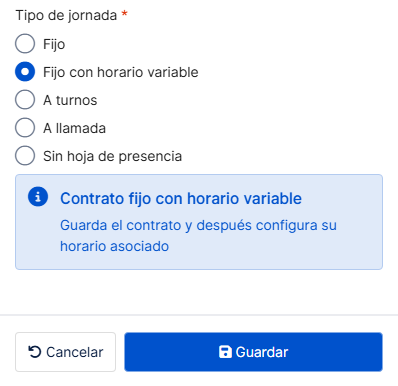Click the floppy disk save icon

tap(225, 352)
